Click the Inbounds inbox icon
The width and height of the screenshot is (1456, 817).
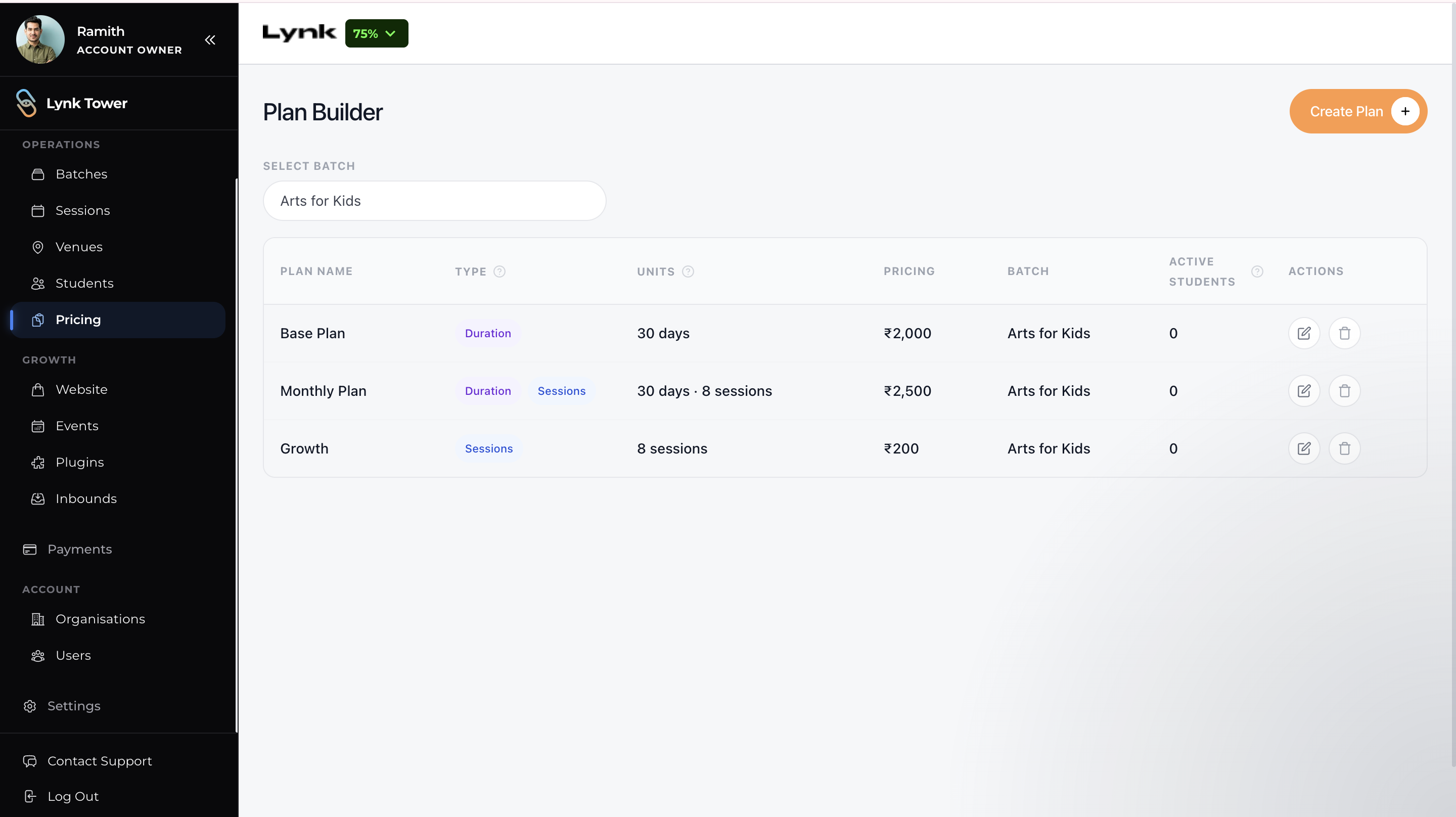pyautogui.click(x=38, y=498)
